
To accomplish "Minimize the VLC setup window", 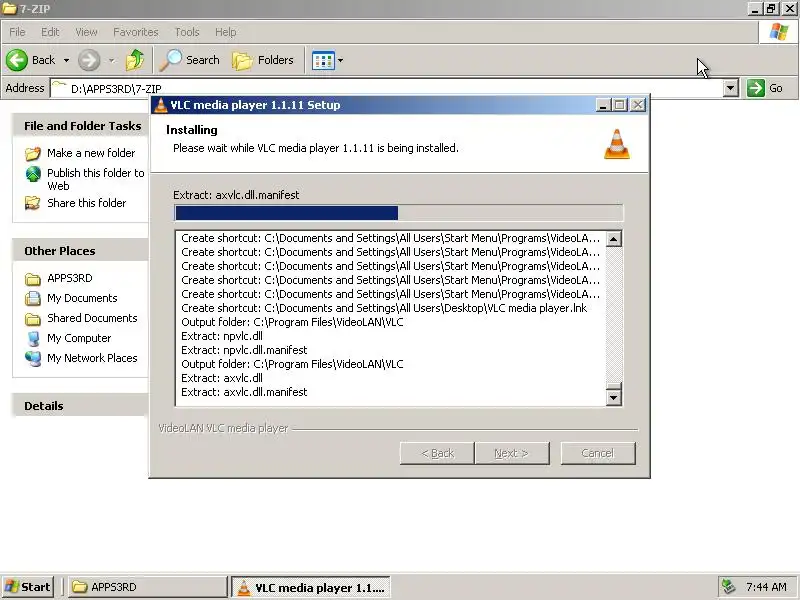I will pyautogui.click(x=603, y=105).
